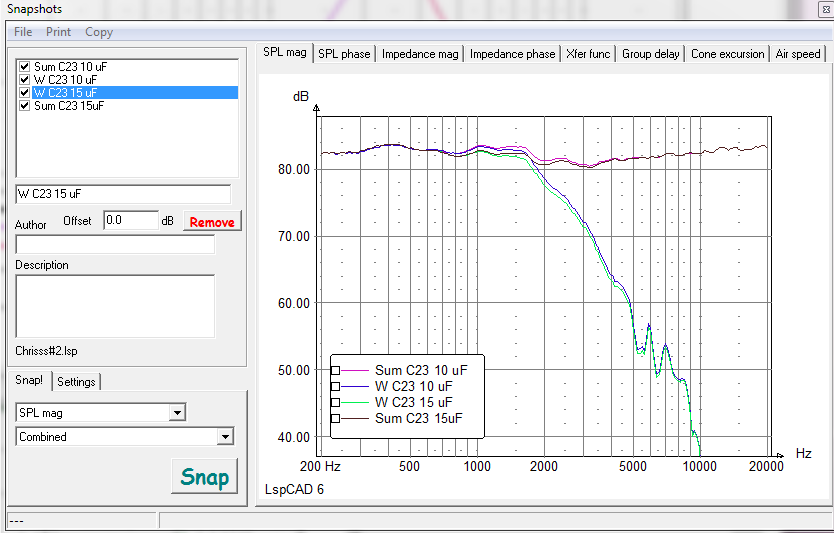The width and height of the screenshot is (834, 533).
Task: Open the File menu
Action: click(23, 32)
